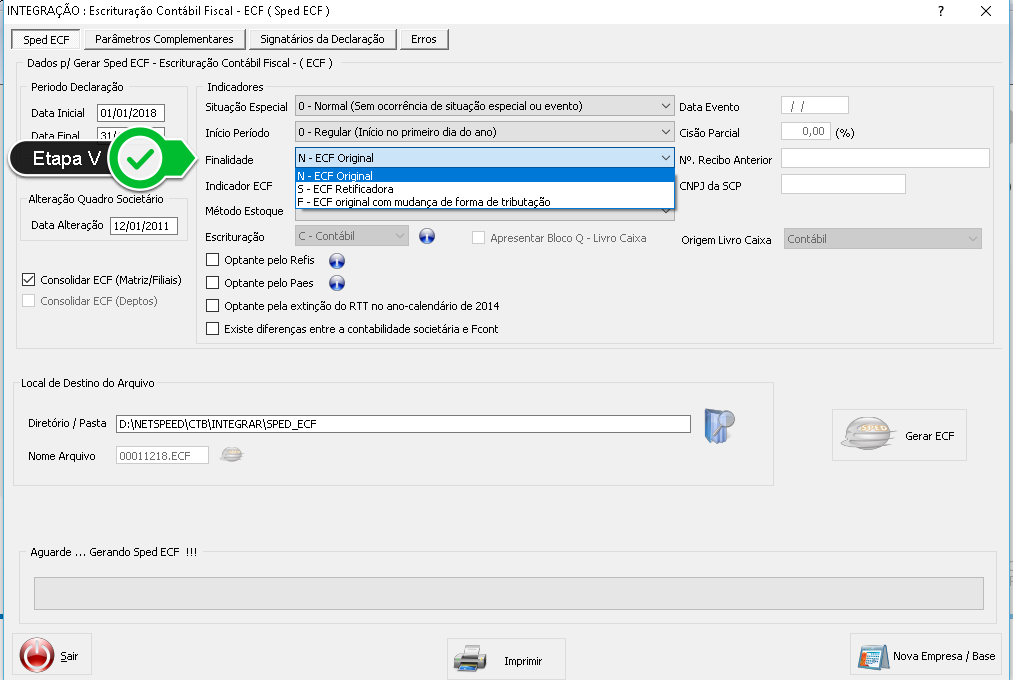Expand the Situação Especial dropdown
The image size is (1013, 680).
pyautogui.click(x=666, y=106)
